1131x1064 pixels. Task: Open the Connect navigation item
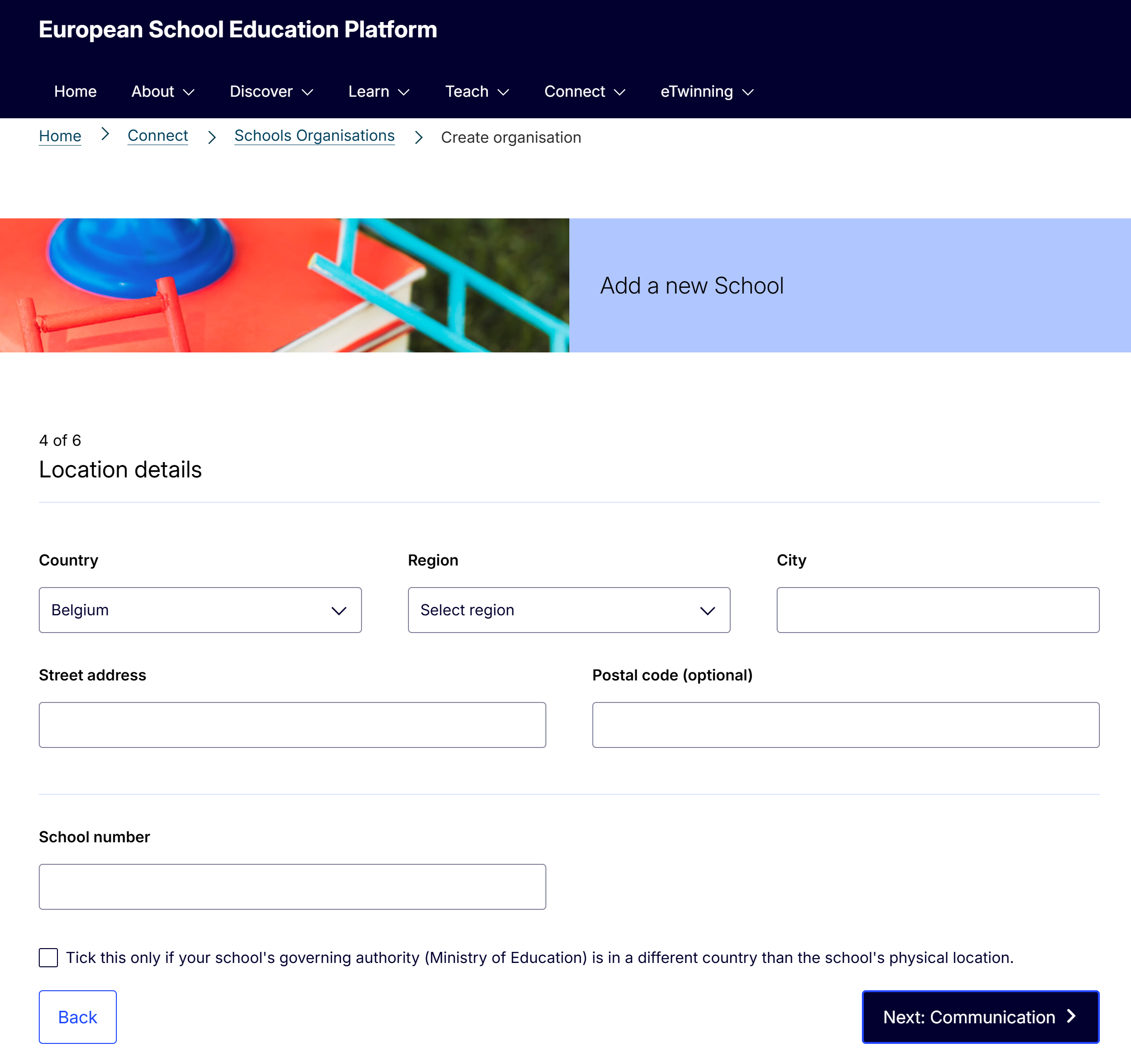[x=575, y=91]
